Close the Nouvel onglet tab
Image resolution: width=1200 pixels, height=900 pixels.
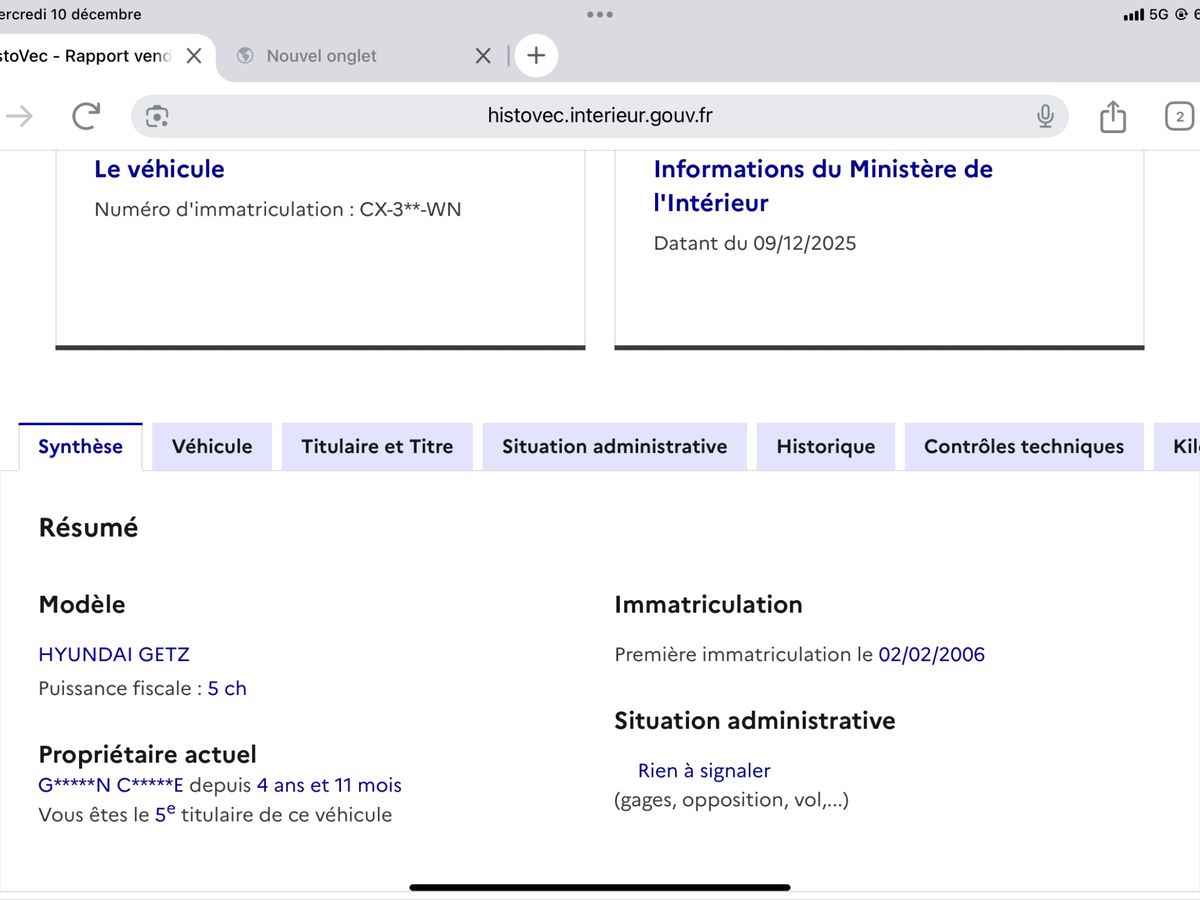click(x=483, y=56)
